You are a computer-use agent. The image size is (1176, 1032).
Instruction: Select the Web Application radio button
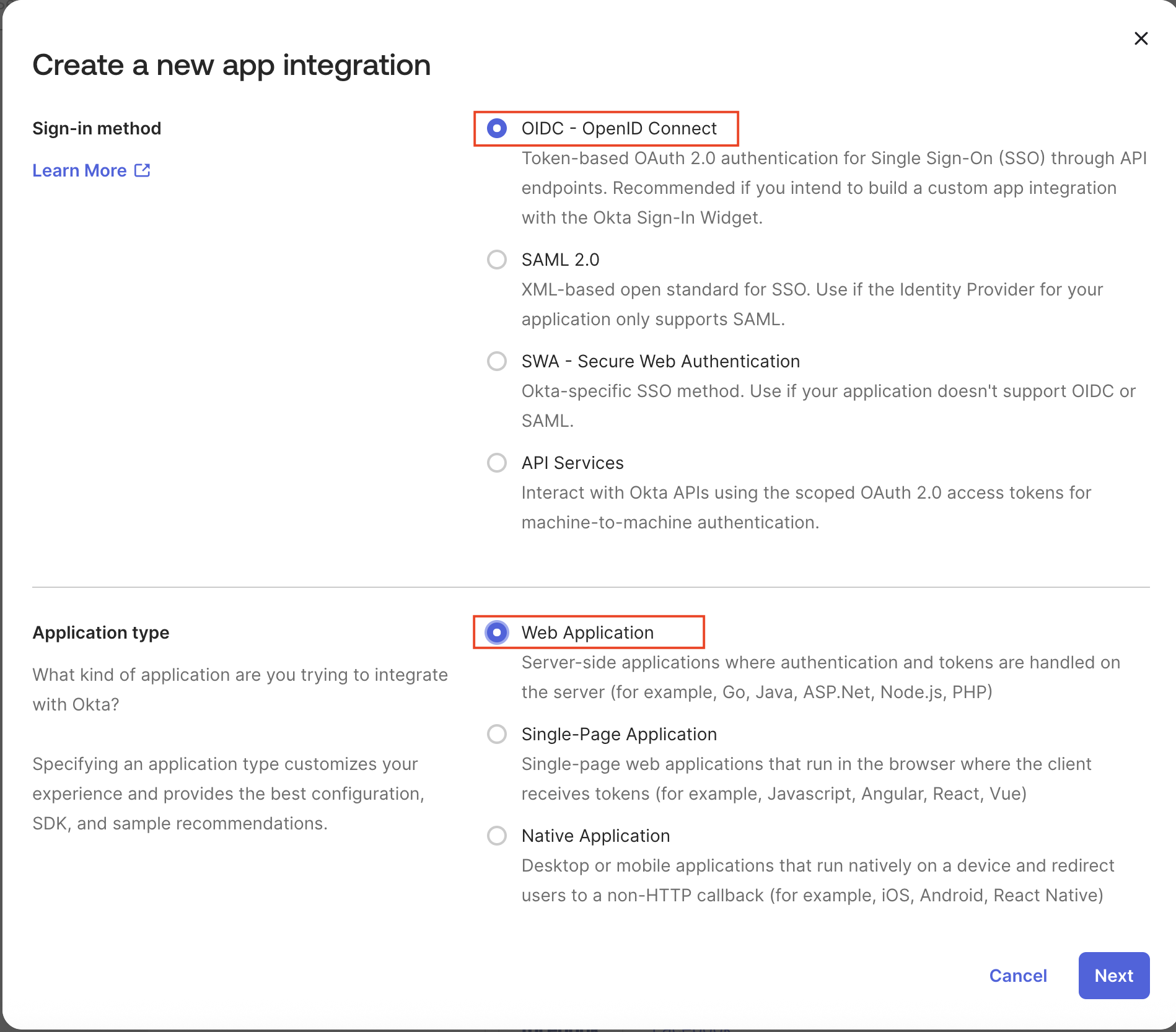pyautogui.click(x=497, y=632)
